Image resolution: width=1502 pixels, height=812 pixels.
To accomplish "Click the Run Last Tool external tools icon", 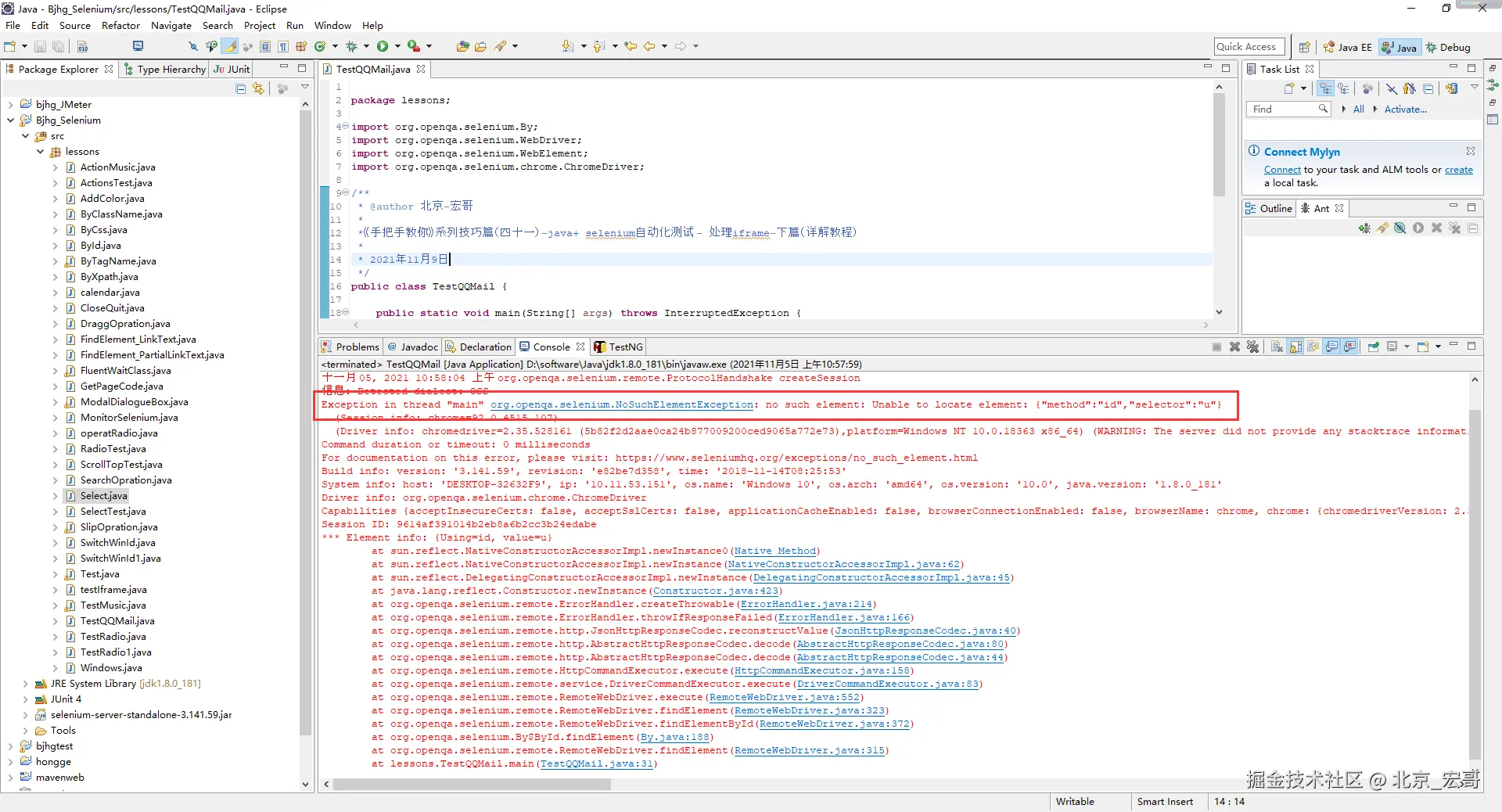I will pos(414,47).
